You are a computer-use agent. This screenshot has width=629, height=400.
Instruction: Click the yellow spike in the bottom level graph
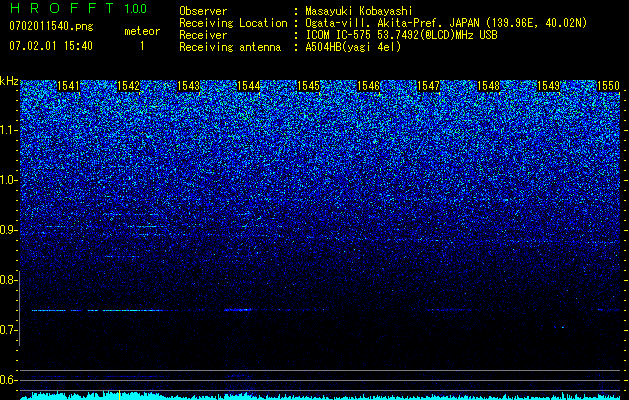120,394
